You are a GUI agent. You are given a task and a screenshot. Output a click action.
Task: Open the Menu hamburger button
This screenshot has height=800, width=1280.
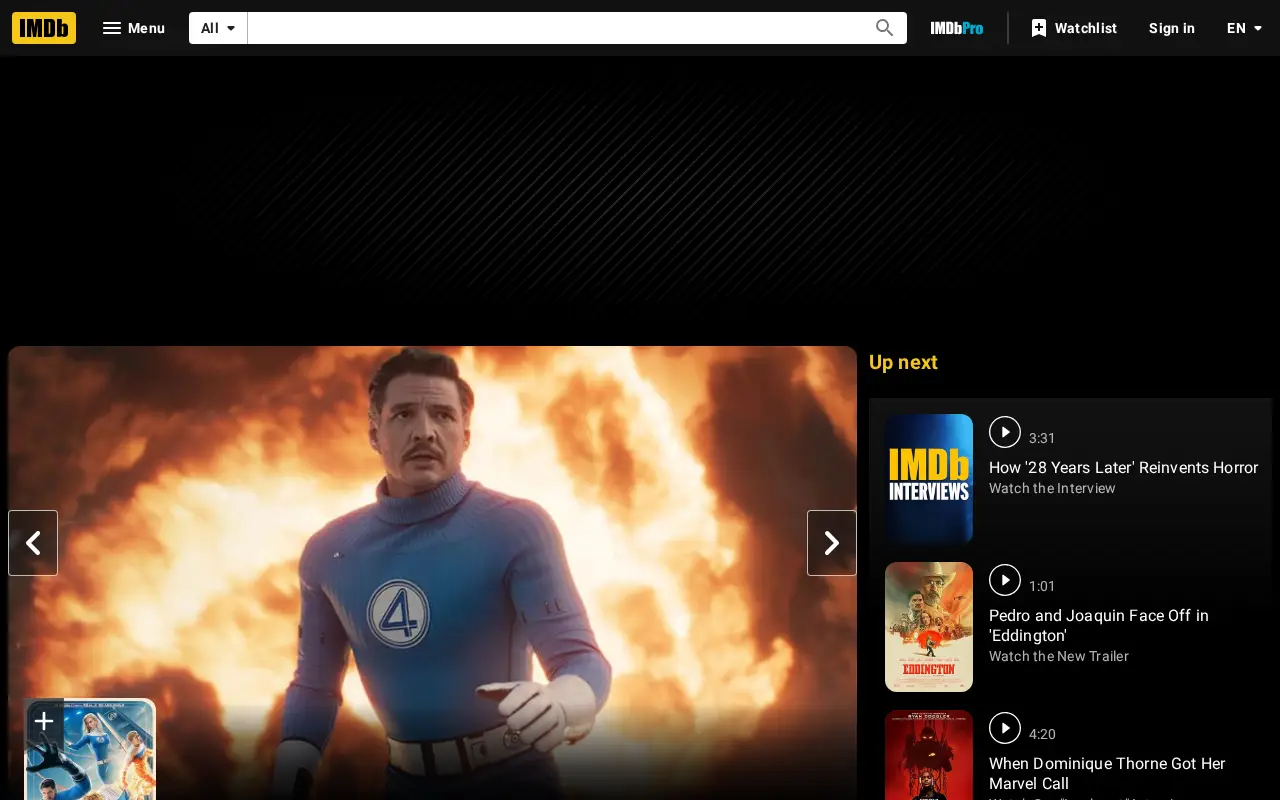pyautogui.click(x=134, y=28)
